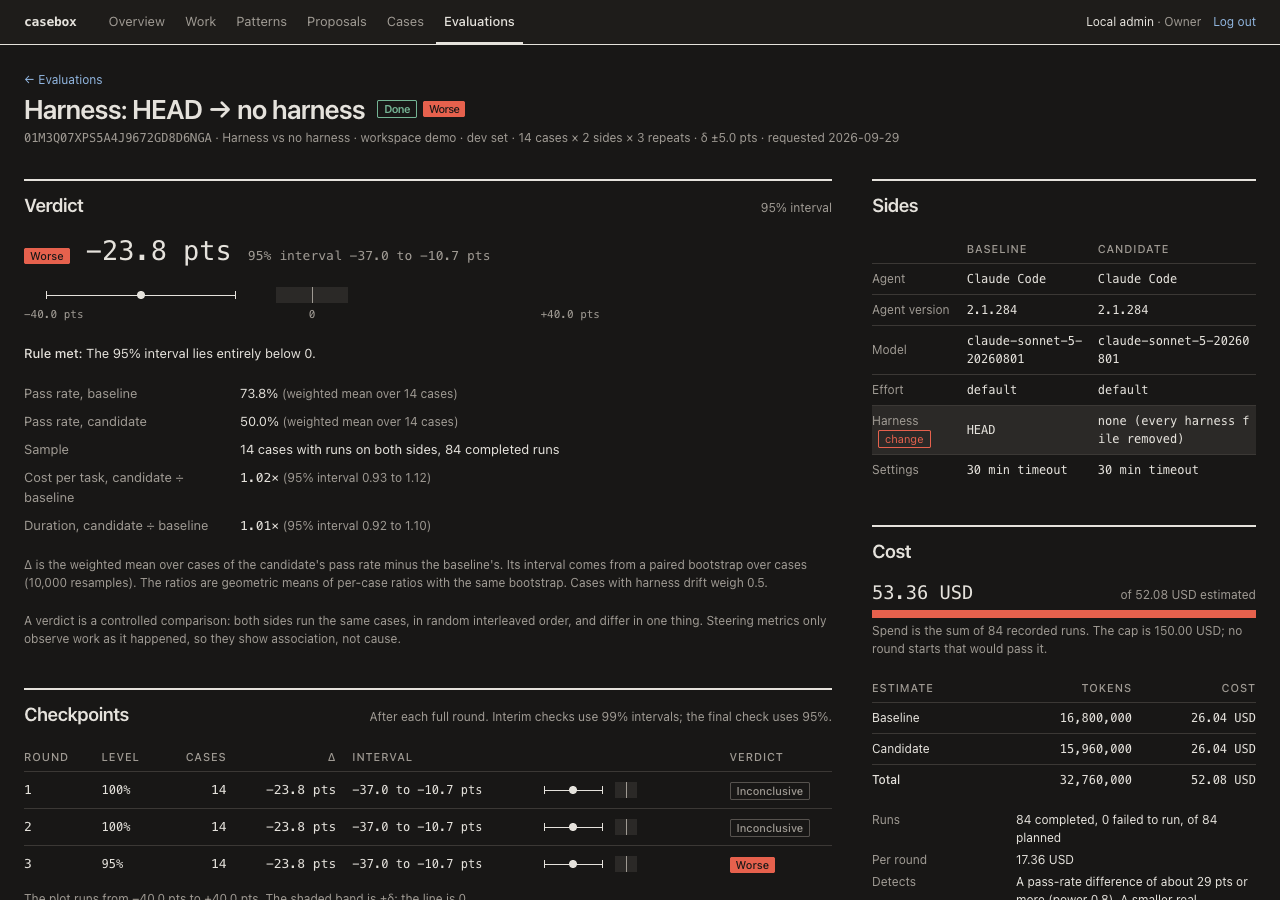Click the red Cost spend progress bar
This screenshot has height=900, width=1280.
[1064, 614]
